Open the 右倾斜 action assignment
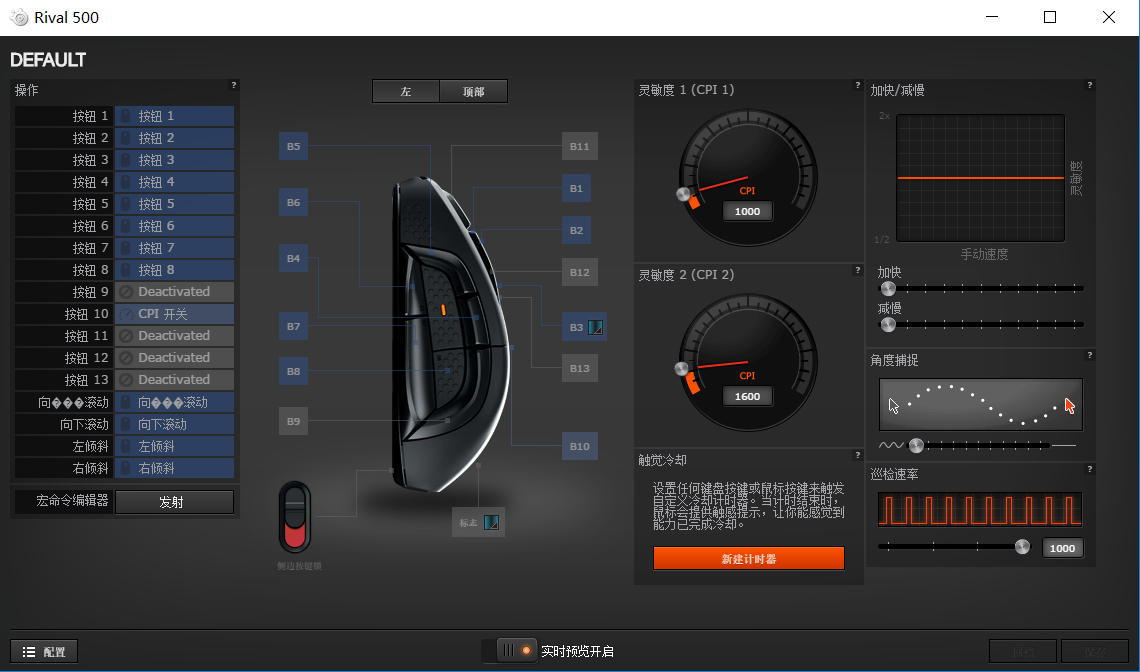Screen dimensions: 1140x672 174,468
